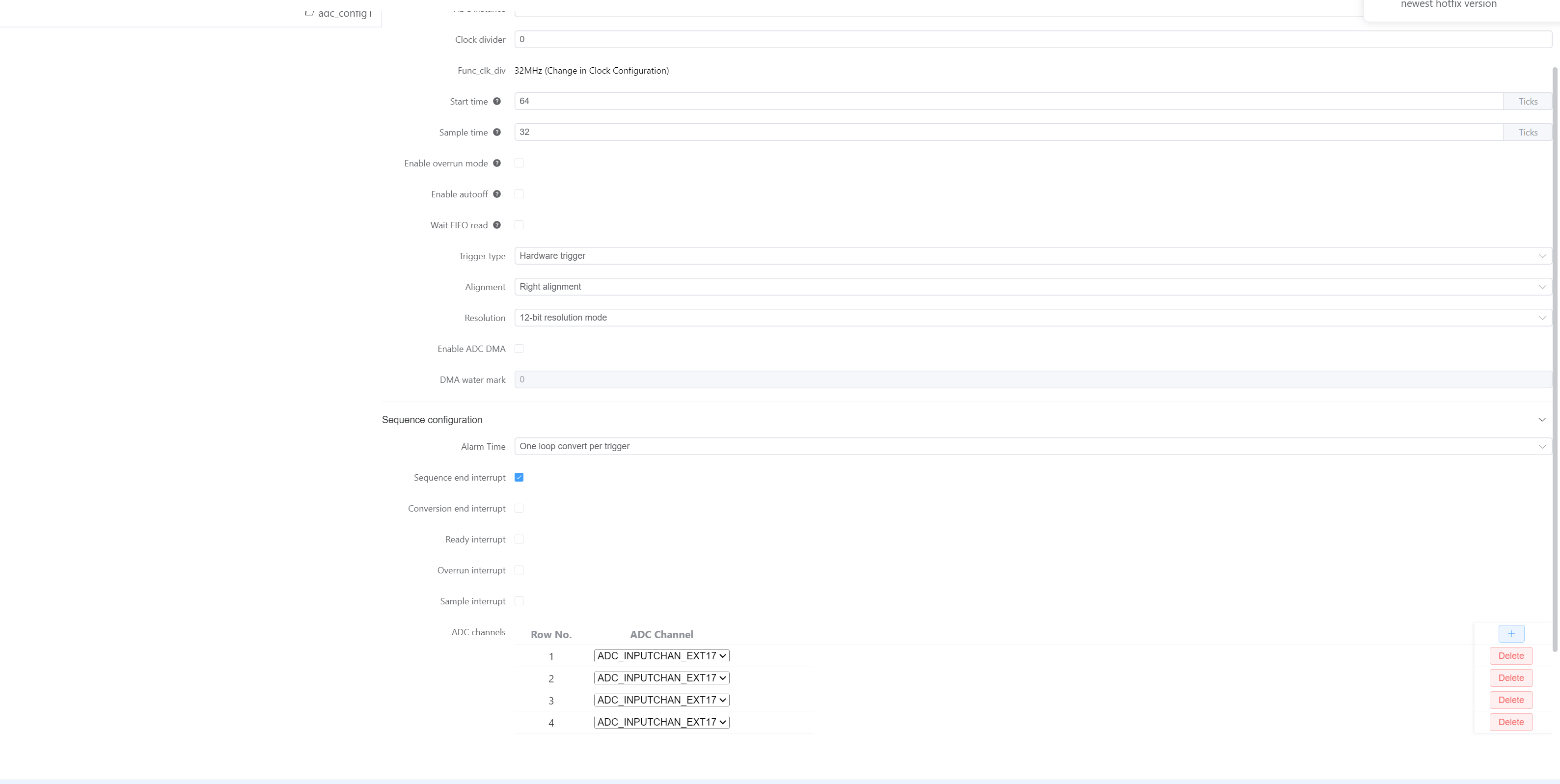Click the Enable overrun mode help icon
Image resolution: width=1560 pixels, height=784 pixels.
pyautogui.click(x=496, y=163)
